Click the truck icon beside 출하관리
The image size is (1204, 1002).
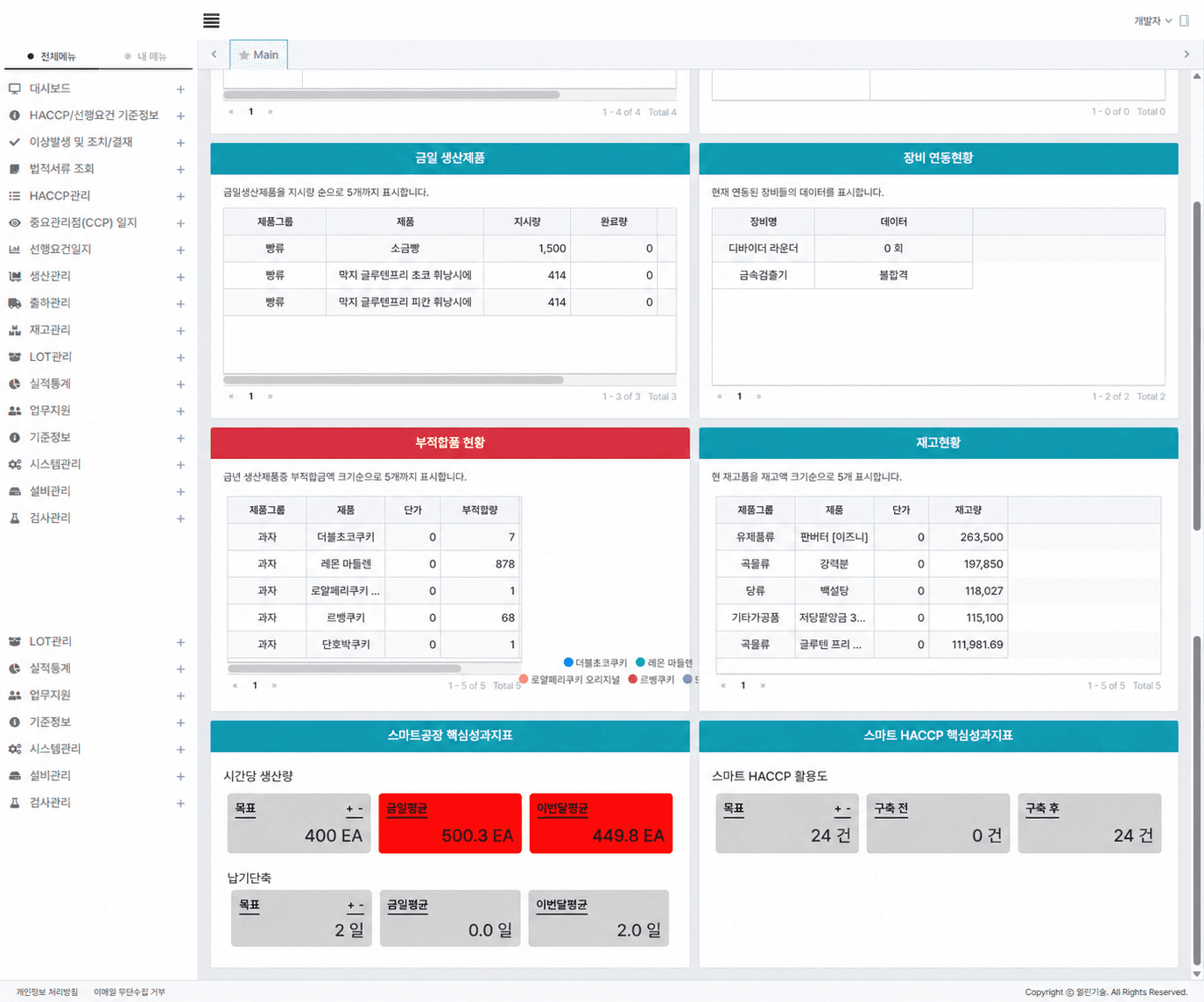click(14, 303)
